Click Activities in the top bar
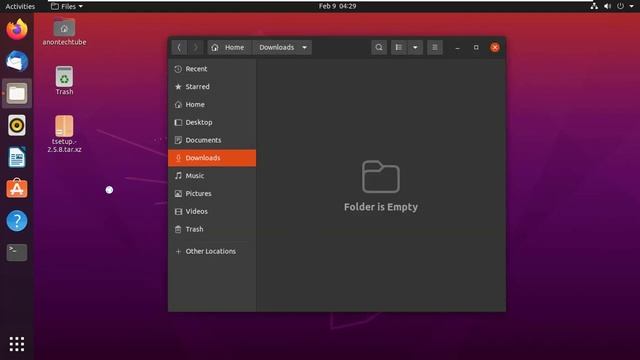This screenshot has width=640, height=360. (x=20, y=6)
